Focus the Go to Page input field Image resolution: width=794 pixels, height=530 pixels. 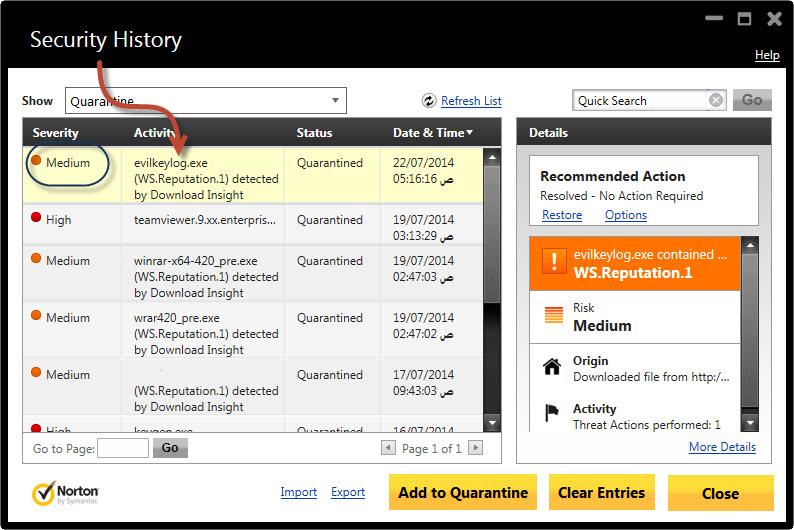coord(123,448)
